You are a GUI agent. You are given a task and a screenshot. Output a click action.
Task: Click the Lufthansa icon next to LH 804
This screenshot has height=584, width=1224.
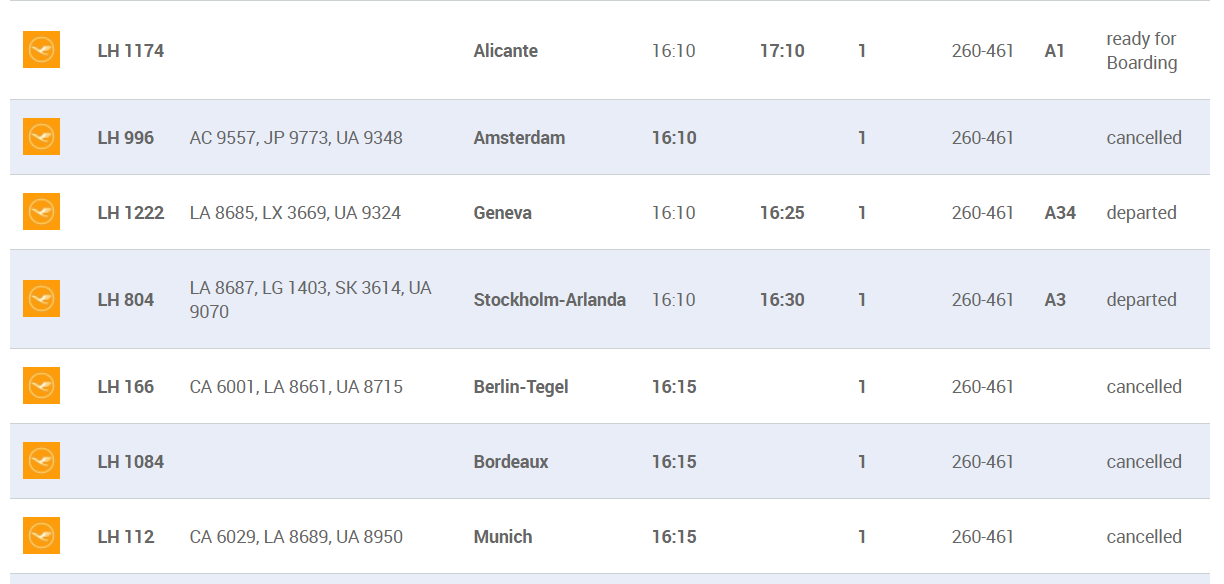click(x=41, y=299)
